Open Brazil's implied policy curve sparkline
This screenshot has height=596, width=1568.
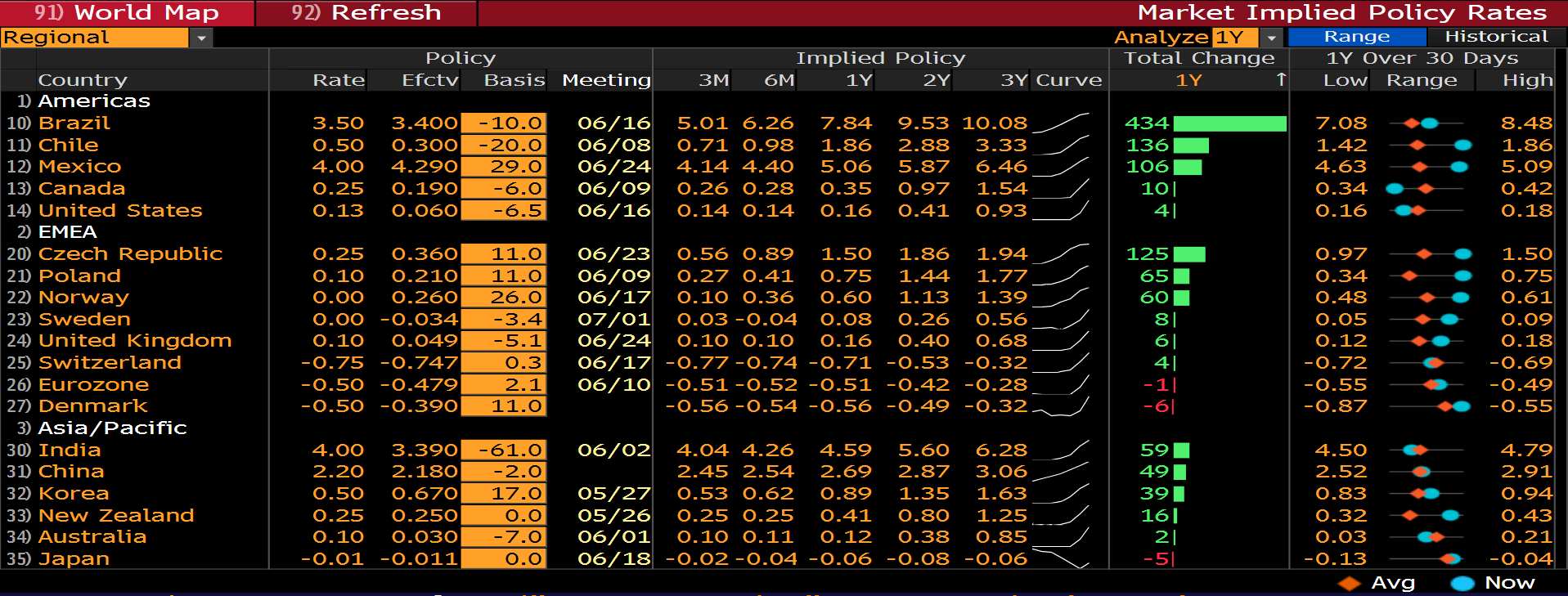[x=1061, y=123]
